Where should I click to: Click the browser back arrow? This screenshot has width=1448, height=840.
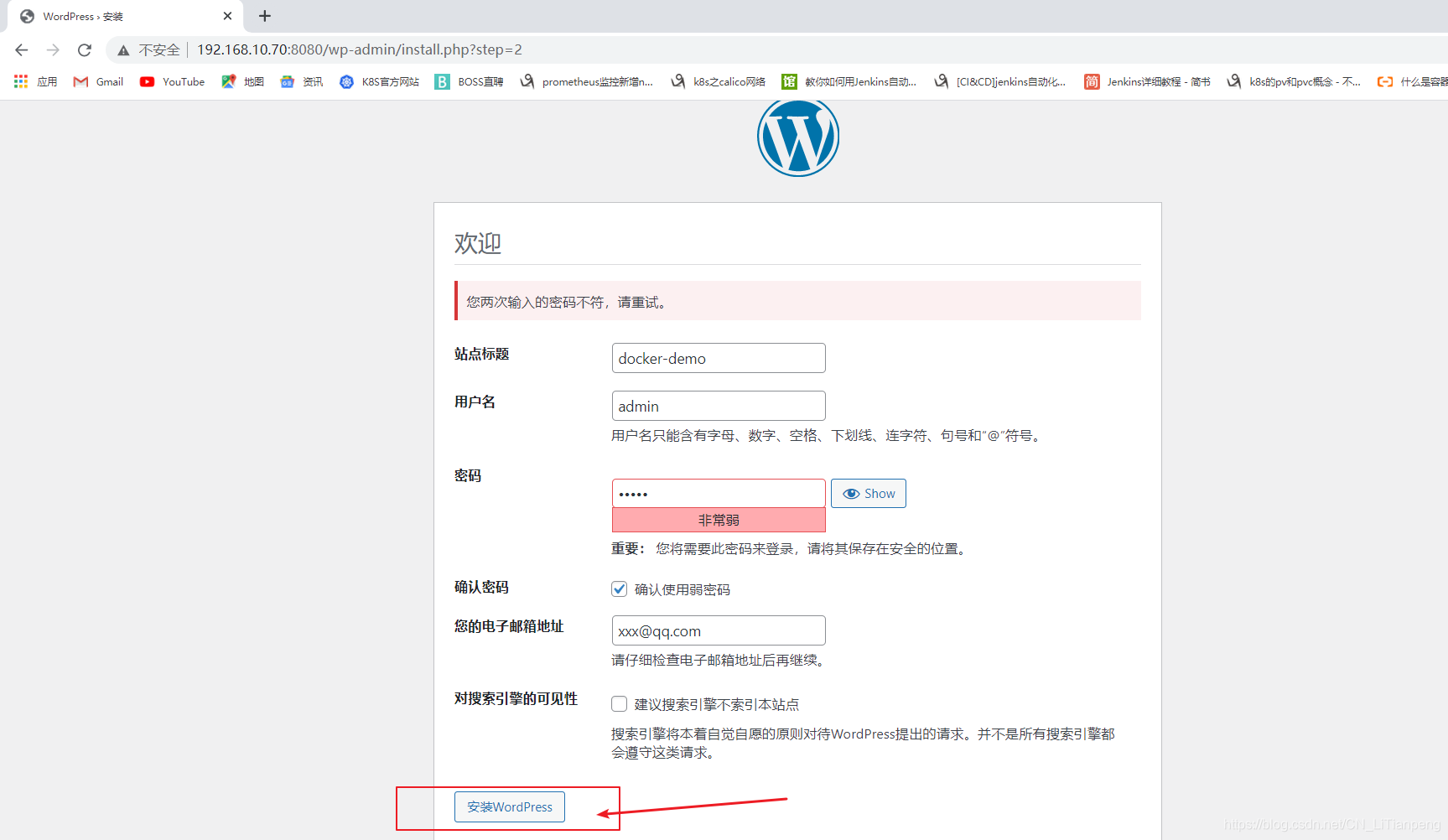coord(22,50)
